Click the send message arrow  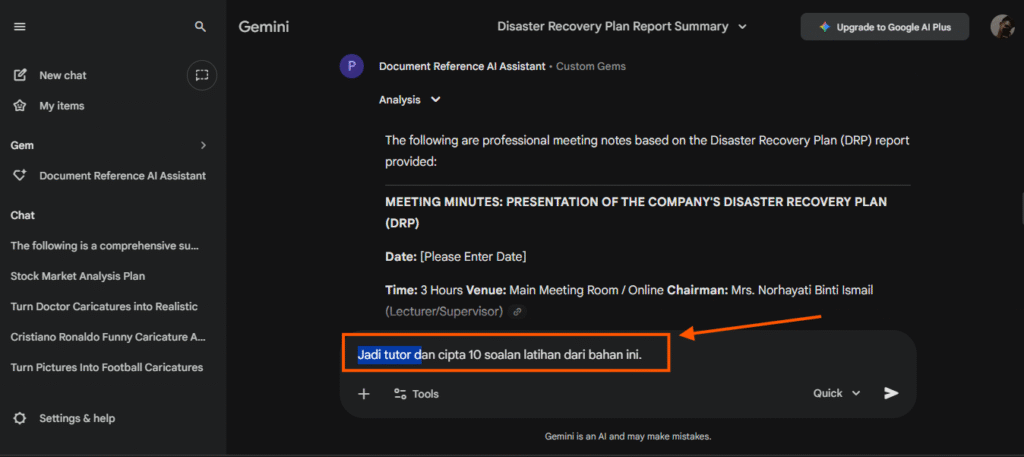pyautogui.click(x=891, y=393)
